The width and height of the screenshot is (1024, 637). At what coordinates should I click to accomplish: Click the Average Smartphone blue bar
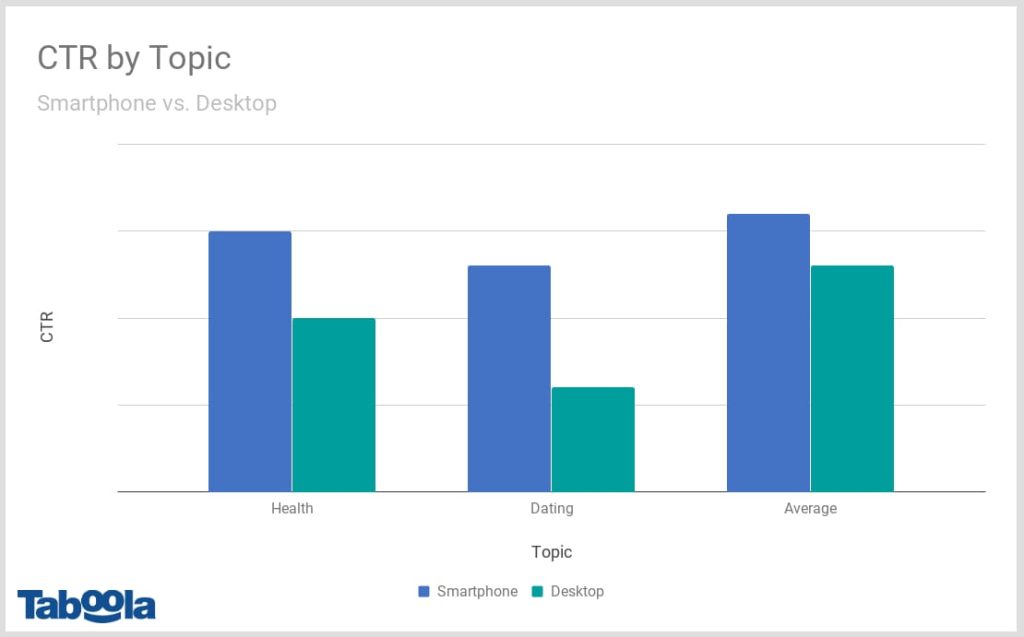769,353
